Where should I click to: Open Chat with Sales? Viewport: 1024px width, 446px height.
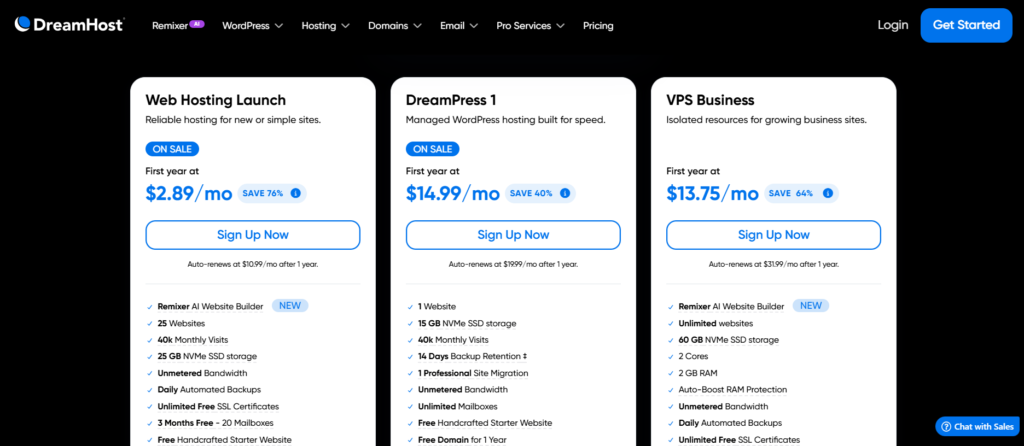[978, 426]
